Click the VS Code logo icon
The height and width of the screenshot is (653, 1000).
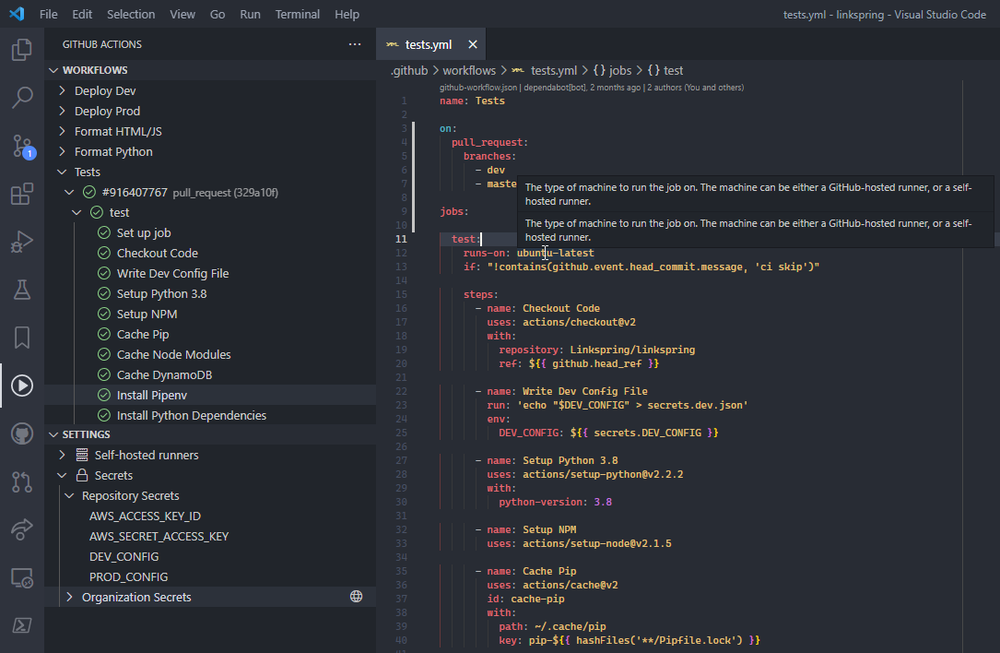click(x=17, y=13)
